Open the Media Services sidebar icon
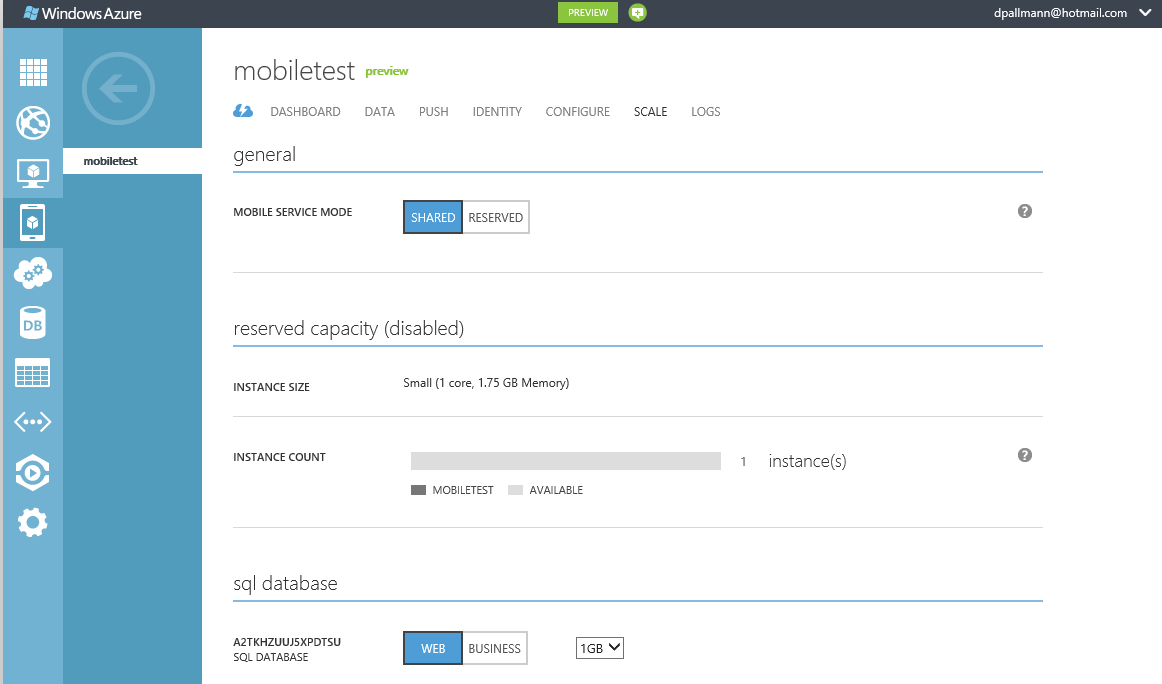This screenshot has height=684, width=1162. click(33, 473)
